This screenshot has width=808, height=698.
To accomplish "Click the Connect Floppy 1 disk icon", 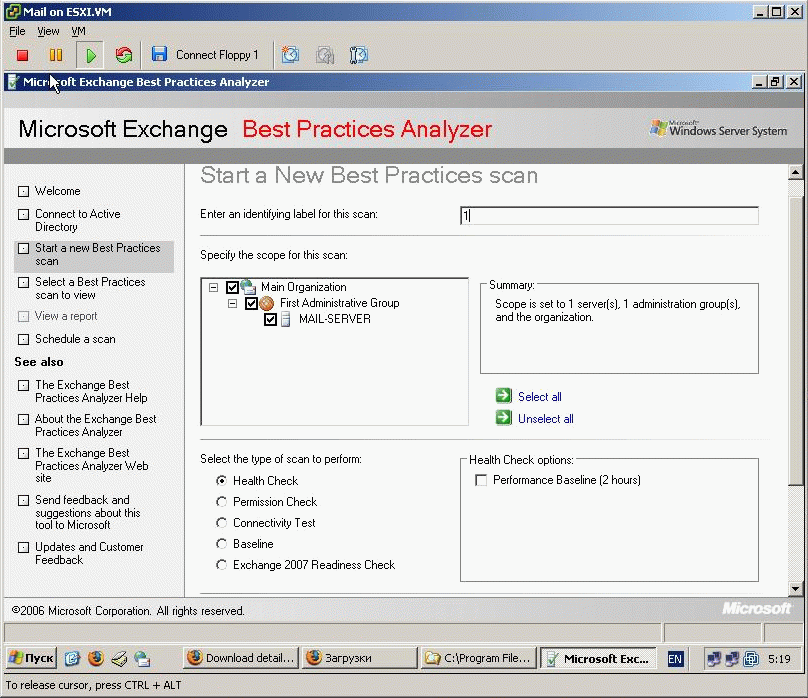I will (159, 54).
